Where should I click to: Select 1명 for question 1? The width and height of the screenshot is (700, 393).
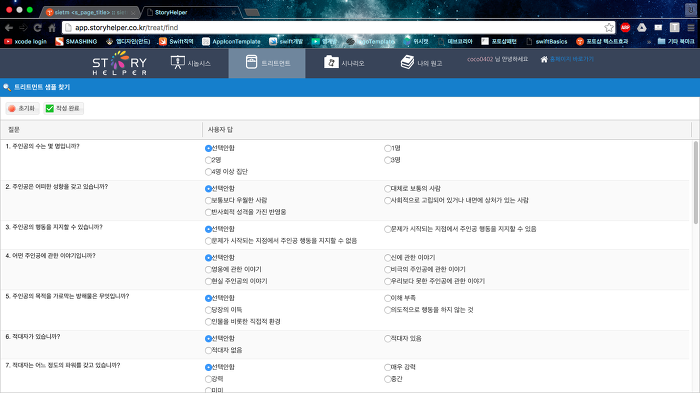388,148
